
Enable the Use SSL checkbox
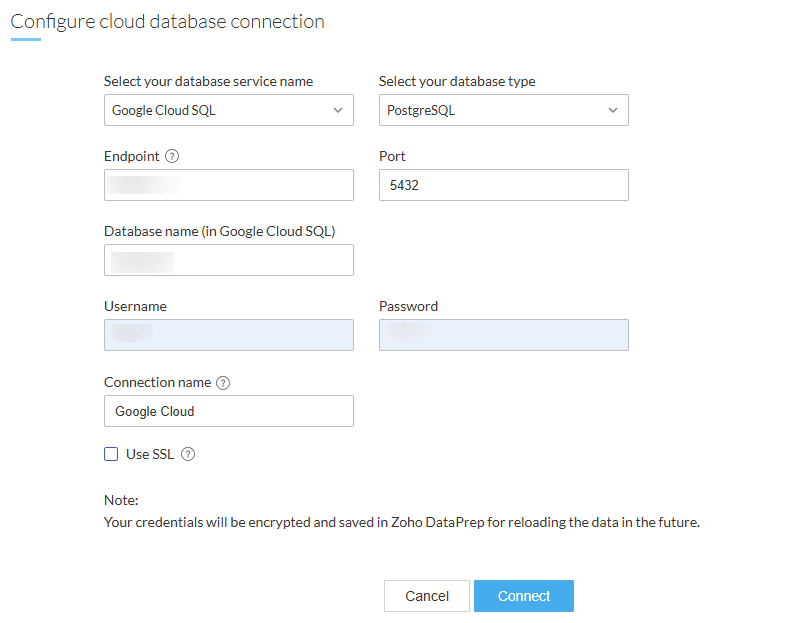click(111, 454)
